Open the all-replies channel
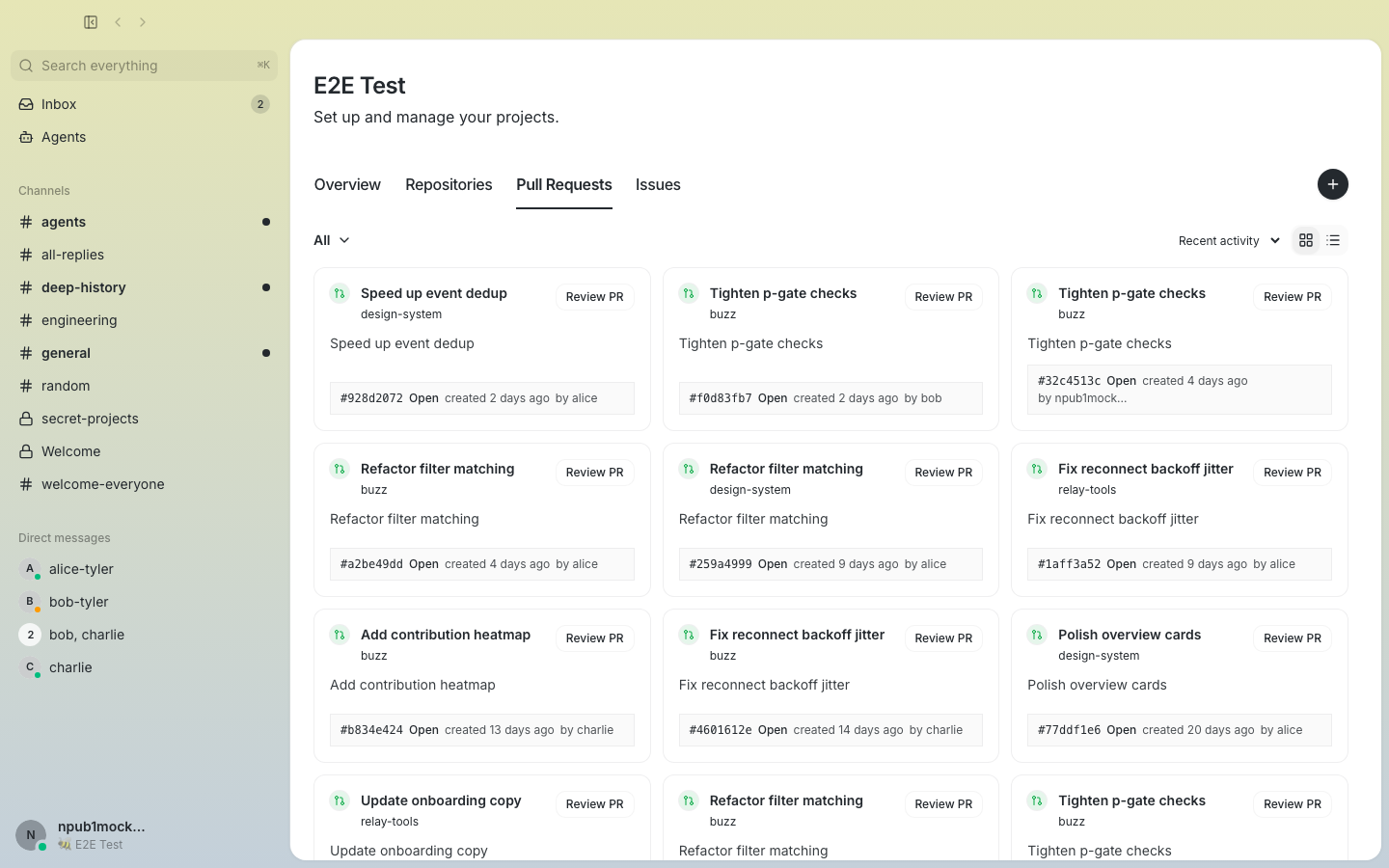Viewport: 1389px width, 868px height. 144,255
